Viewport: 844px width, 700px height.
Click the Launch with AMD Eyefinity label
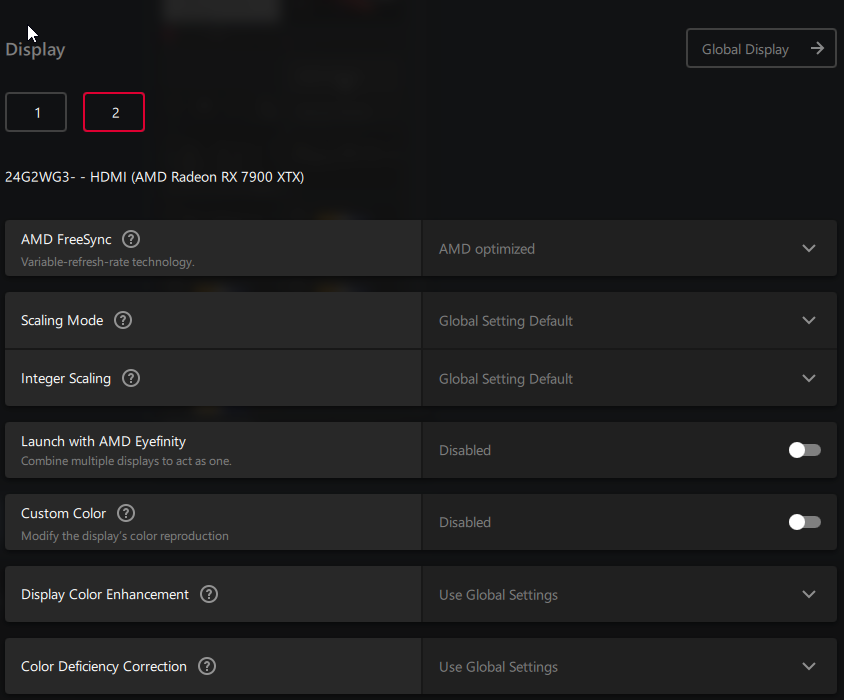pos(104,441)
